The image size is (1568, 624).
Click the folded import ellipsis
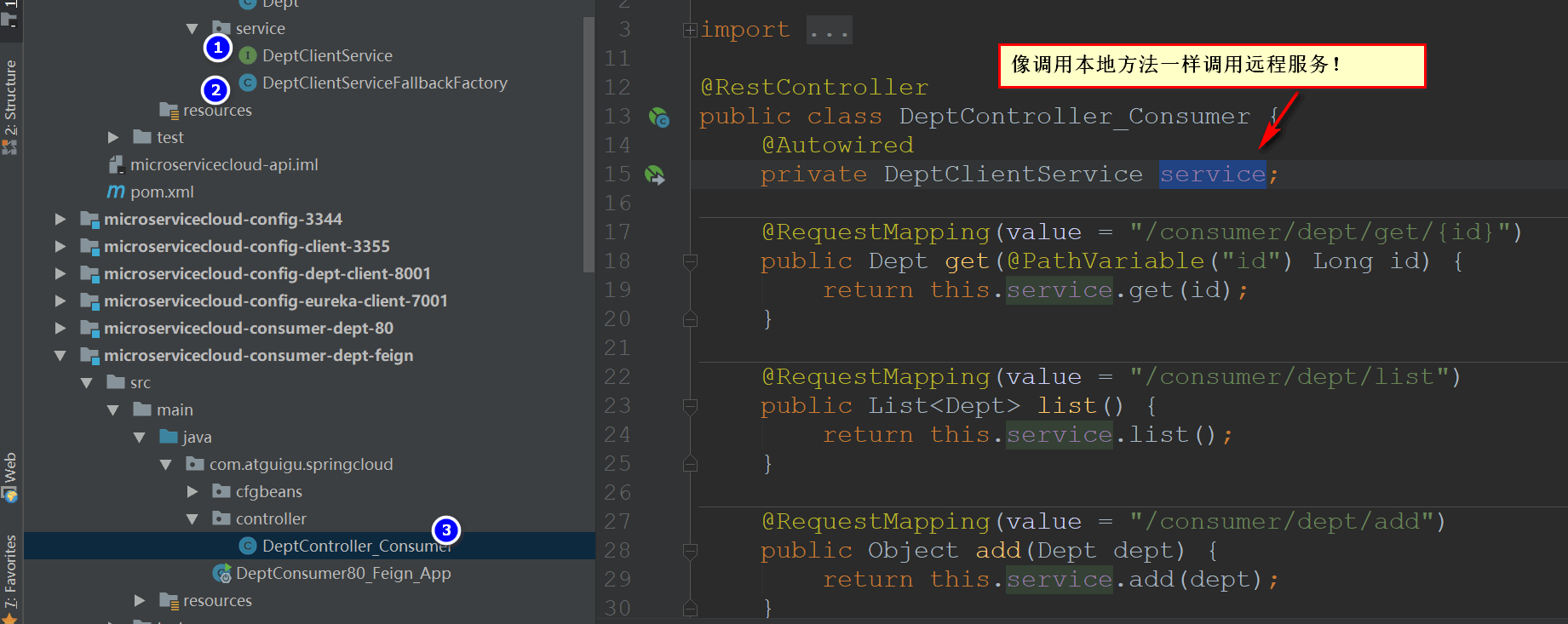point(829,31)
